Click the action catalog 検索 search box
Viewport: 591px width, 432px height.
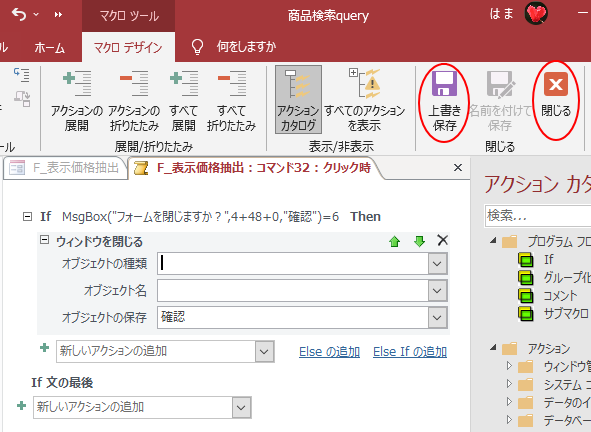[x=537, y=216]
